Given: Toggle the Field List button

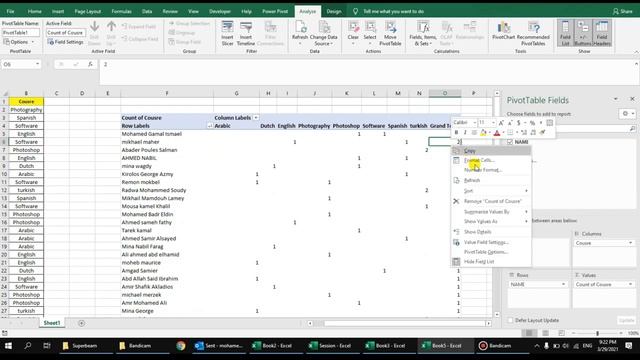Looking at the screenshot, I should coord(565,33).
